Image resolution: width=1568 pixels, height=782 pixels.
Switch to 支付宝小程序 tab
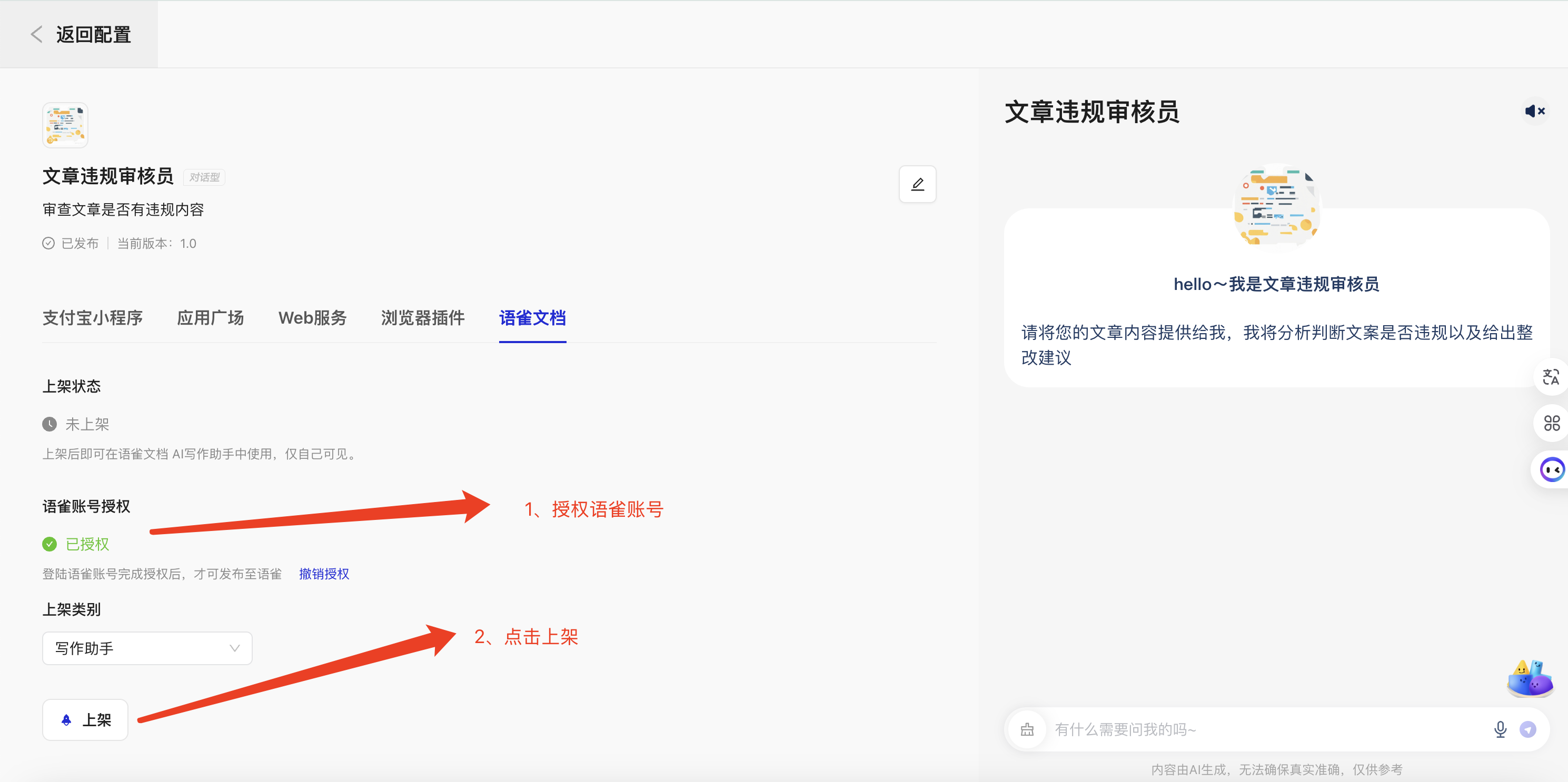(x=93, y=318)
